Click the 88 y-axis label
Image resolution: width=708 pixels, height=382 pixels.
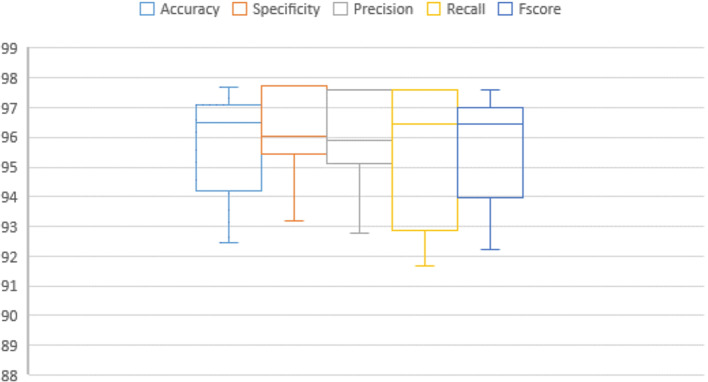(x=9, y=375)
